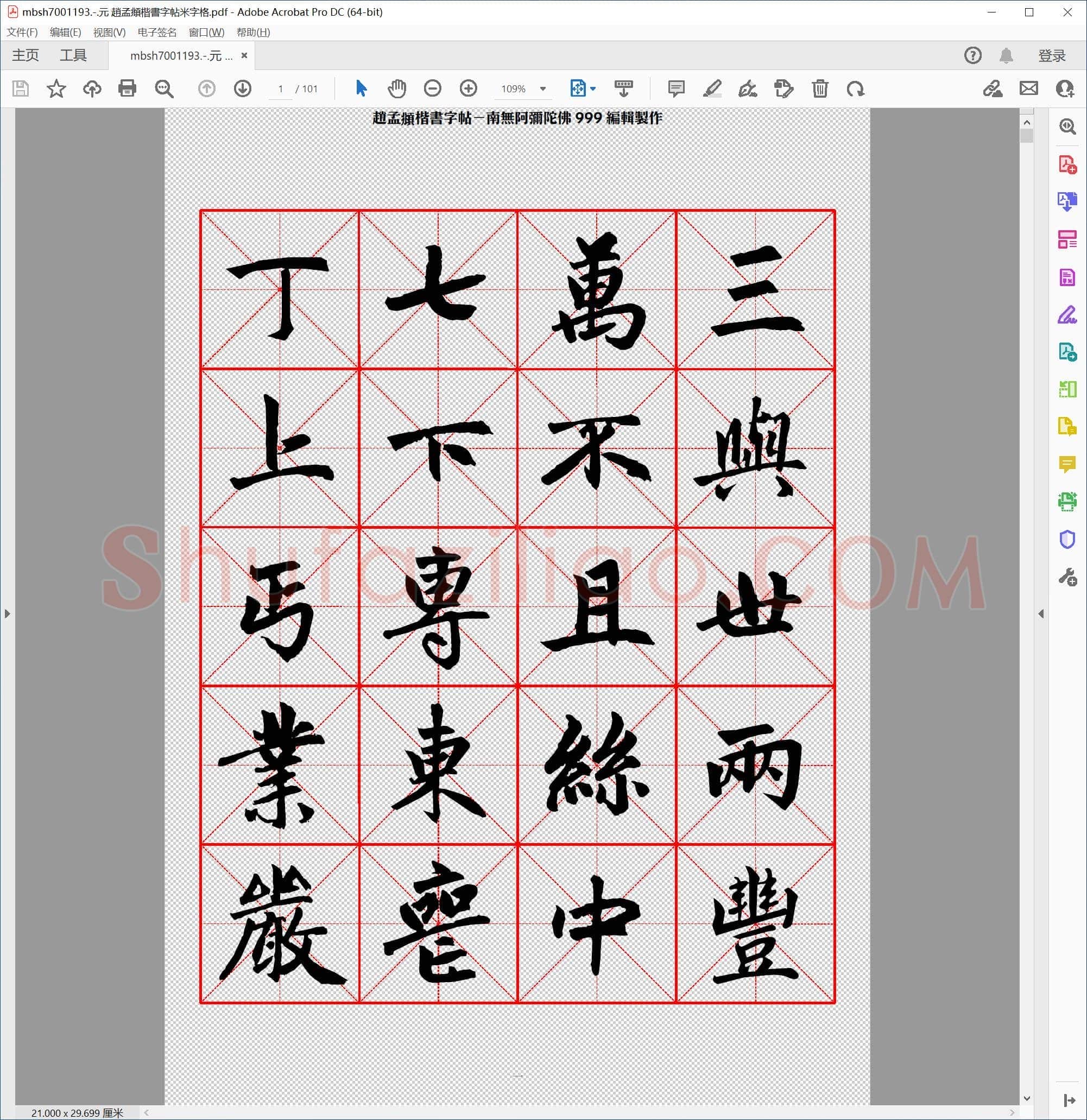This screenshot has width=1087, height=1120.
Task: Select the Hand pan tool
Action: pyautogui.click(x=396, y=88)
